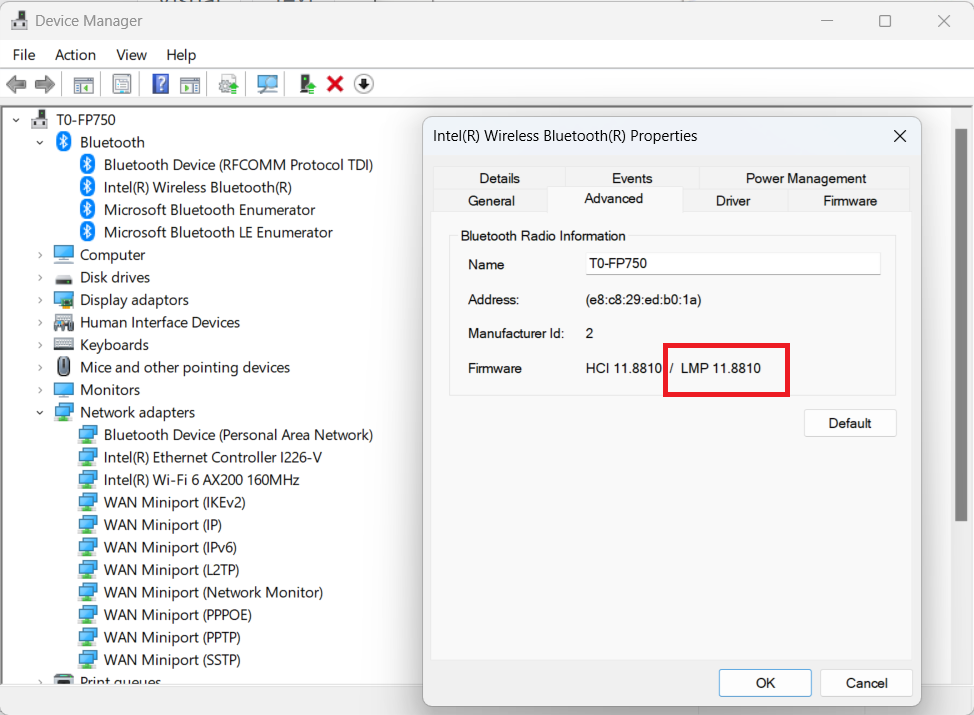
Task: Expand the Computer category
Action: click(x=40, y=255)
